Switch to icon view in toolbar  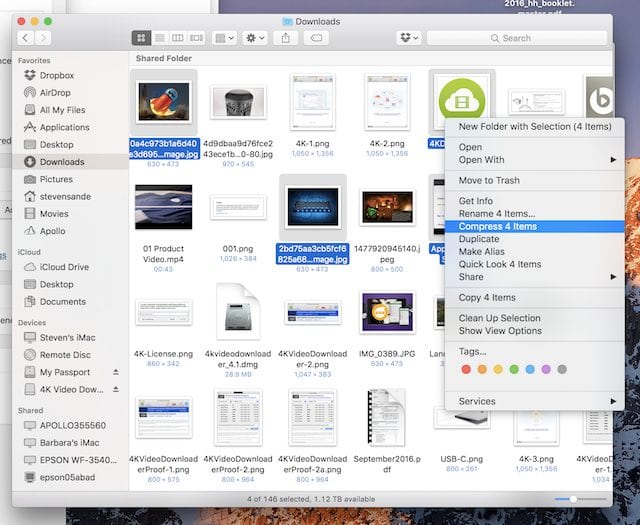click(x=142, y=38)
